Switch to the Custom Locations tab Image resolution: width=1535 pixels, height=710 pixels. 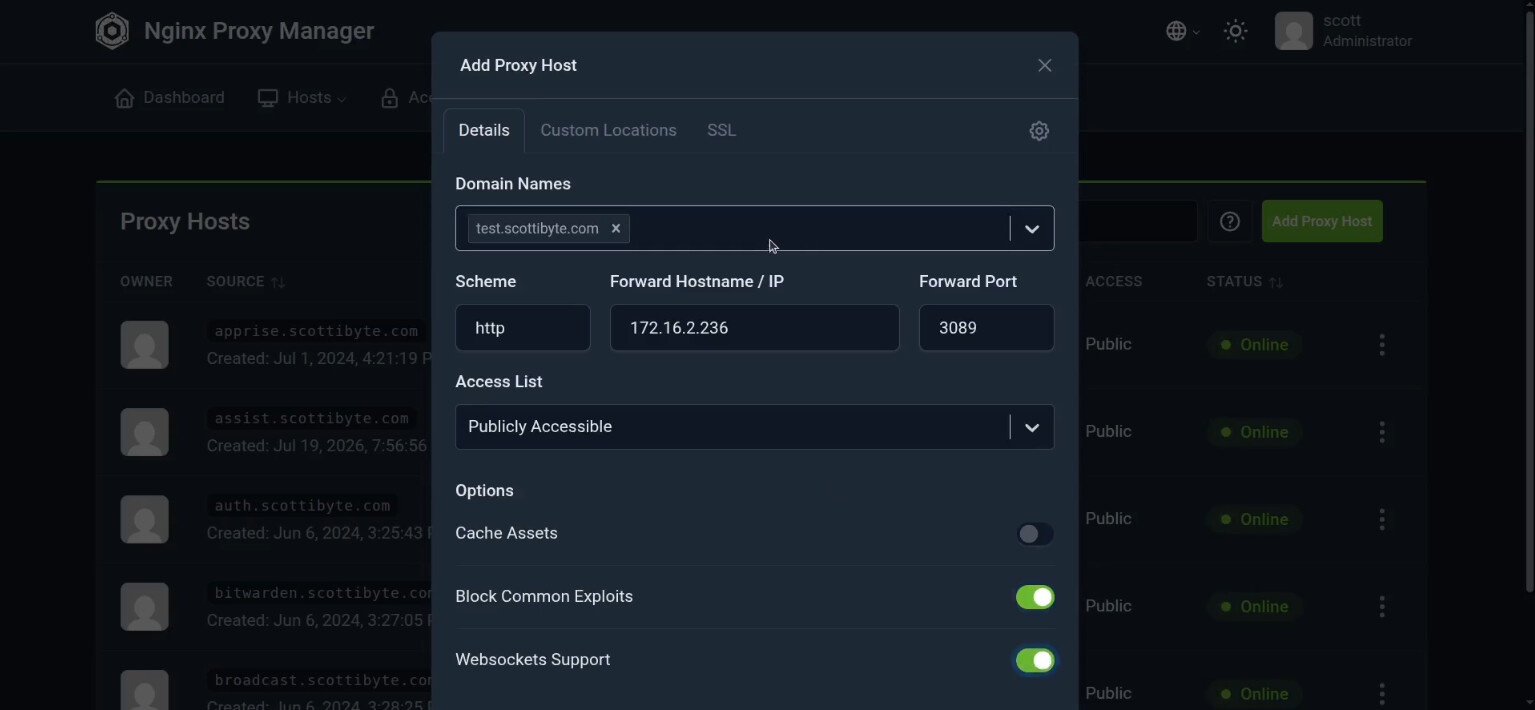[x=608, y=130]
